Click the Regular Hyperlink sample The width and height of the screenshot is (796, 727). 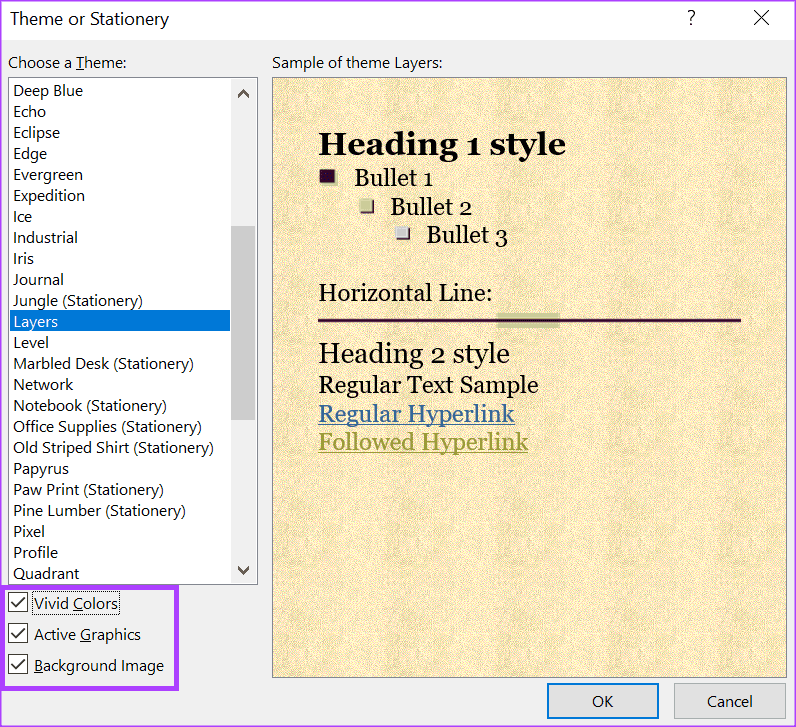(416, 414)
